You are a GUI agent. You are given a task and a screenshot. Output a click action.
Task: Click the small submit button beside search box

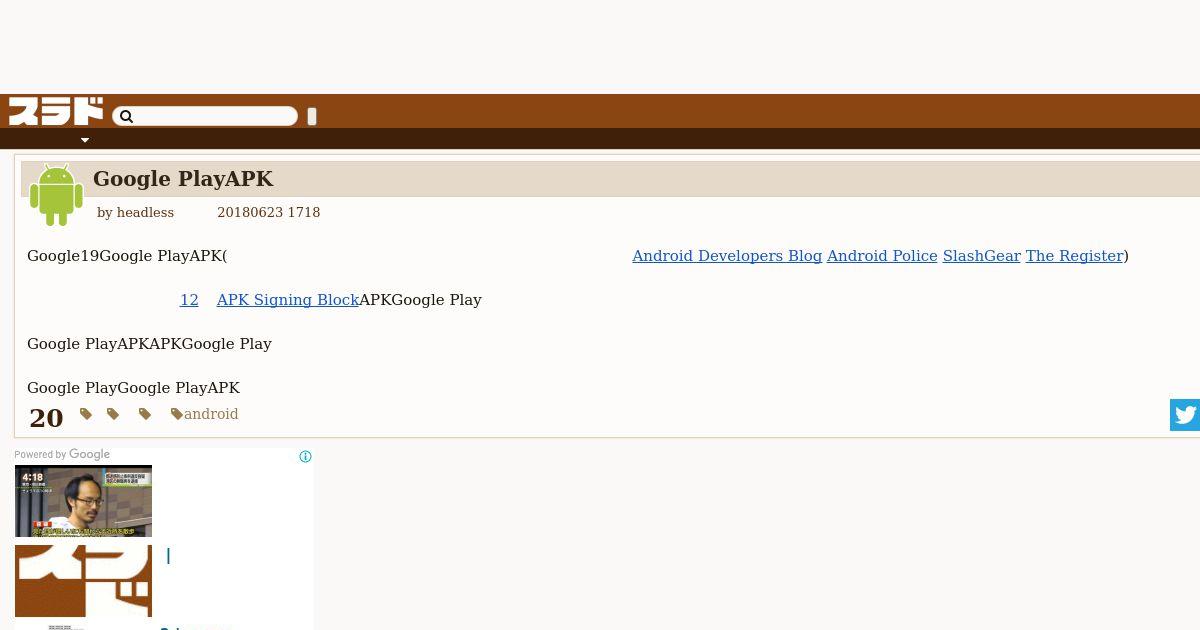point(312,116)
